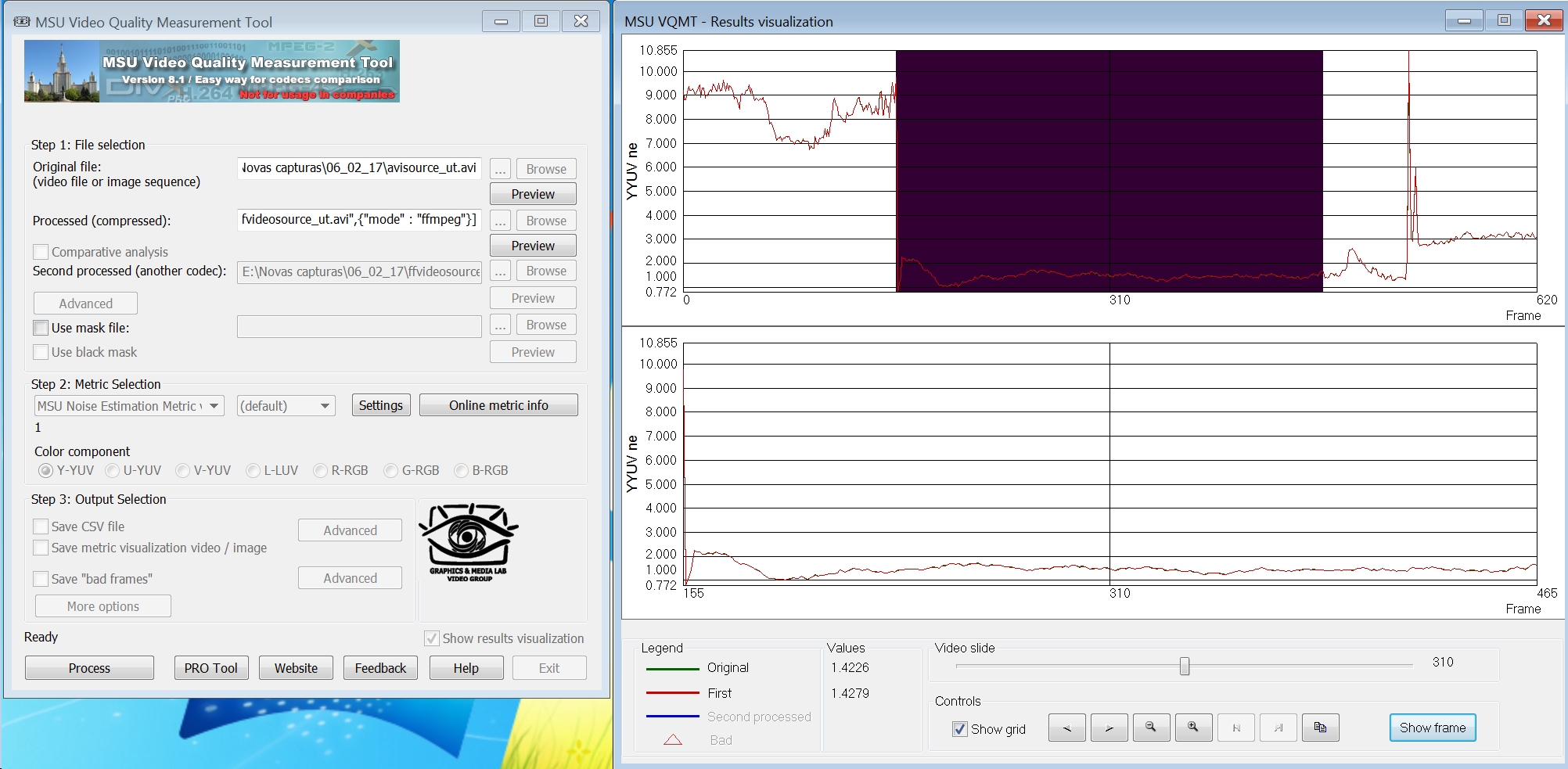The width and height of the screenshot is (1568, 769).
Task: Copy graph to clipboard icon
Action: point(1320,728)
